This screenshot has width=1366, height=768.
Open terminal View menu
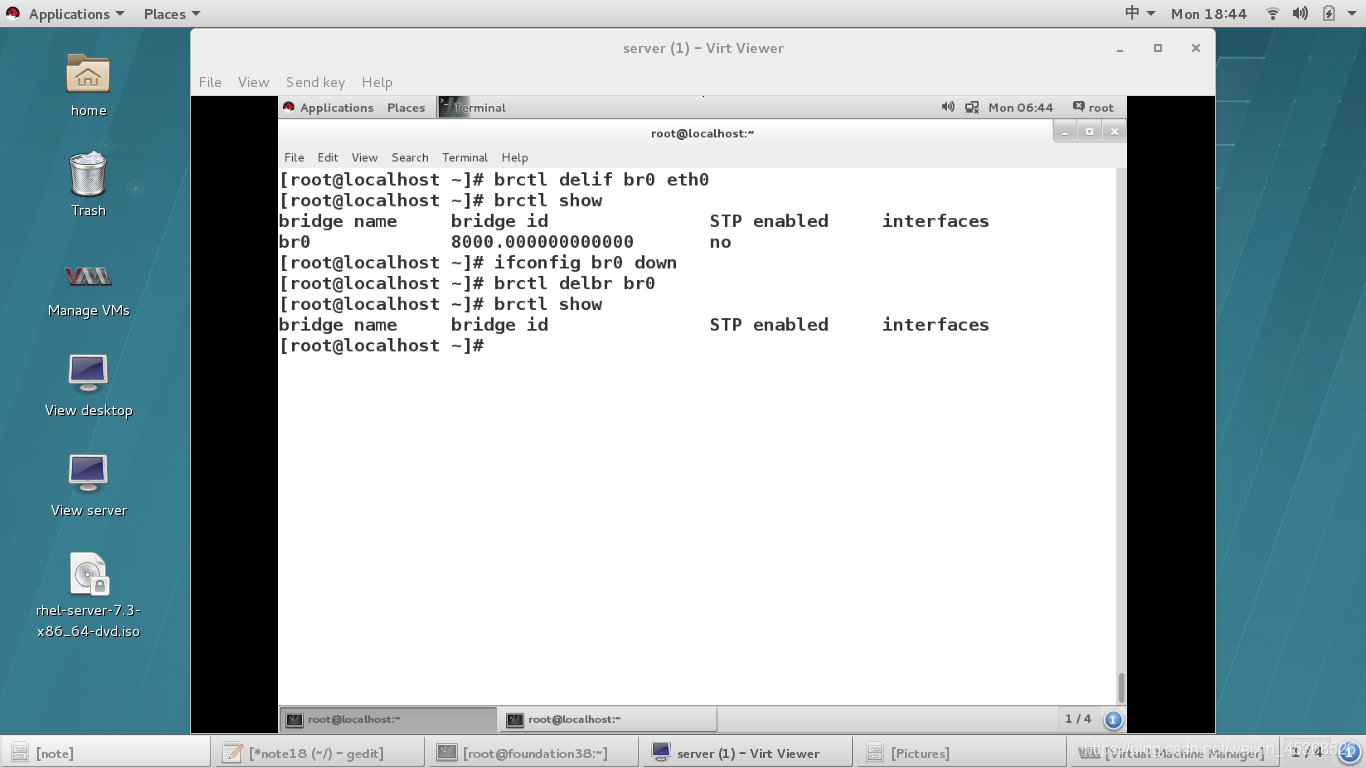(364, 157)
